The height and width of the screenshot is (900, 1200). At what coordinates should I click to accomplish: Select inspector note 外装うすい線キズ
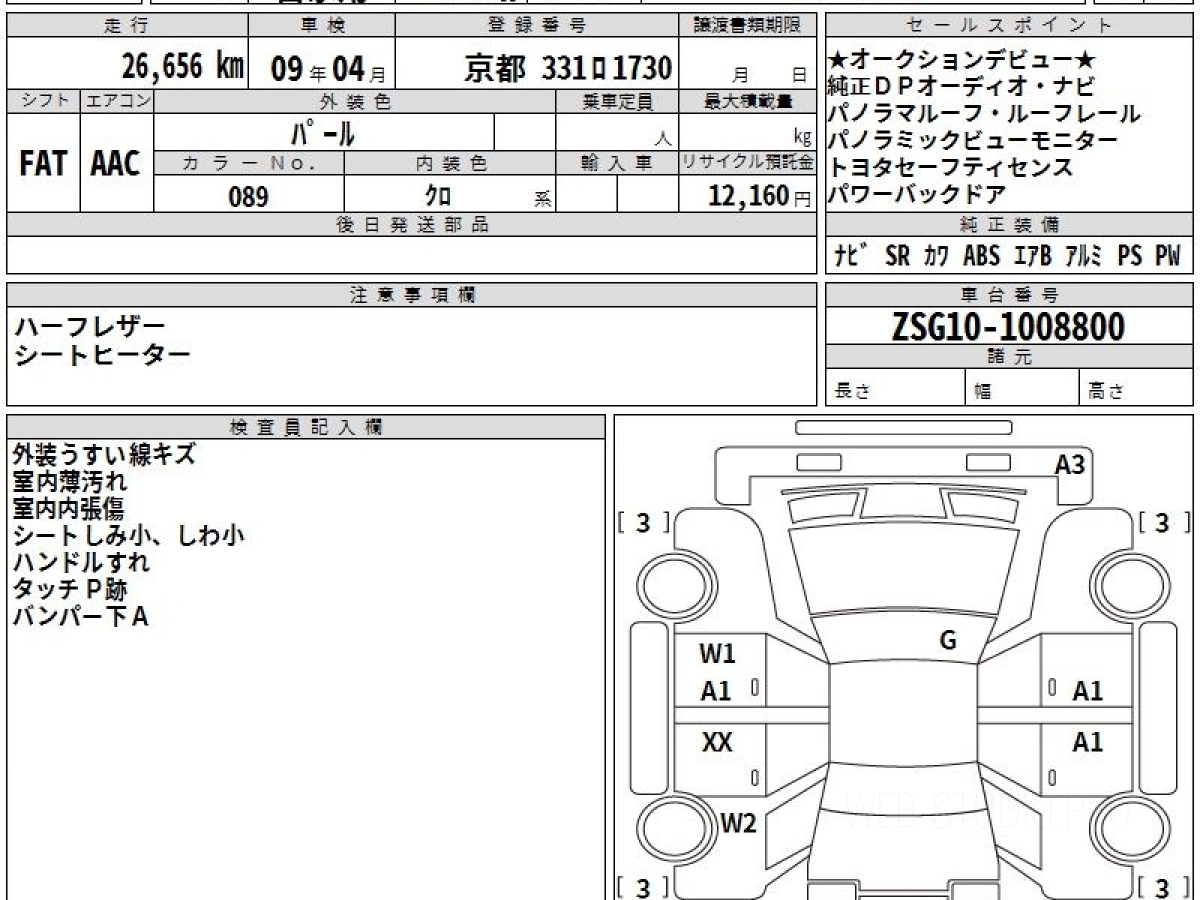point(104,454)
